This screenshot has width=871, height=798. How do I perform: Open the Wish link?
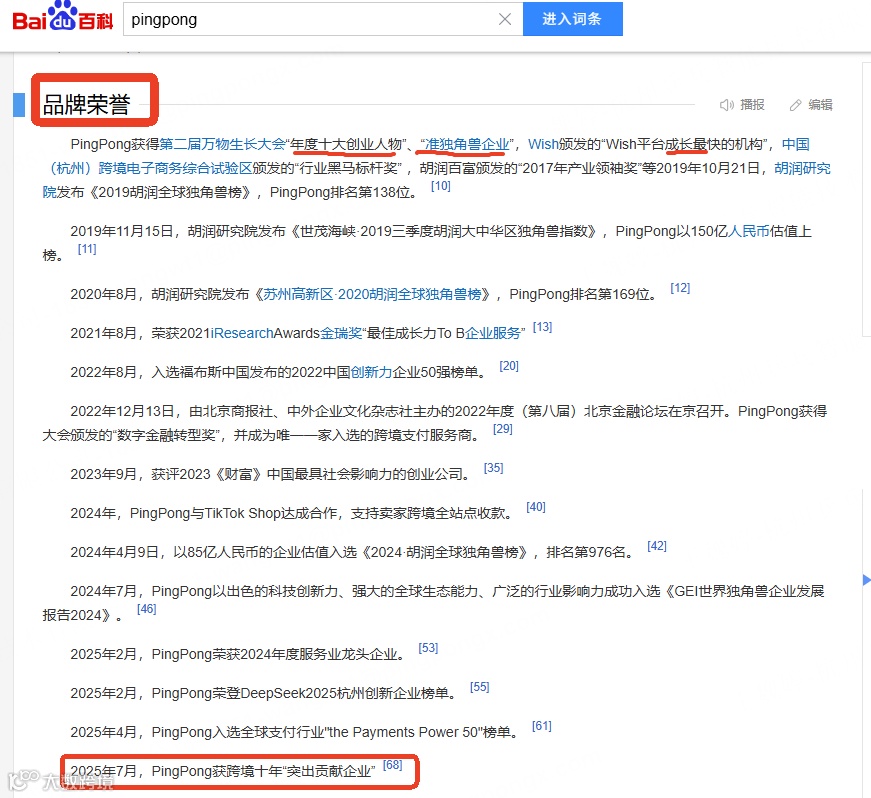[543, 144]
